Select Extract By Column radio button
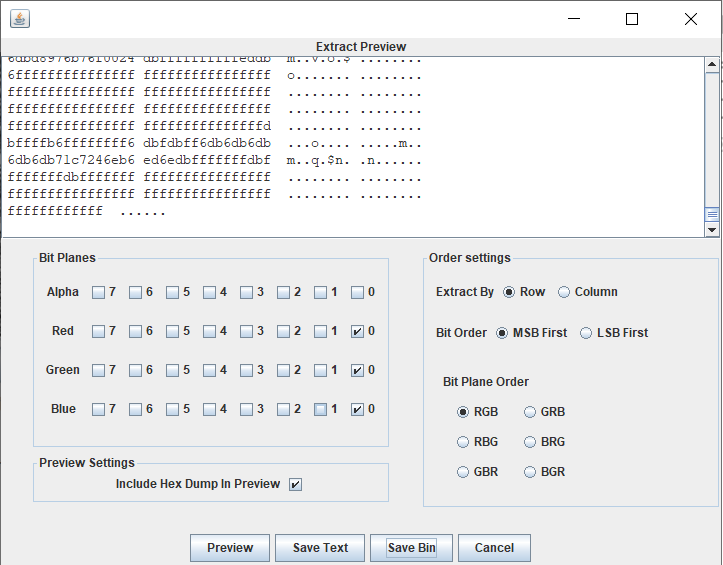723x565 pixels. 563,292
